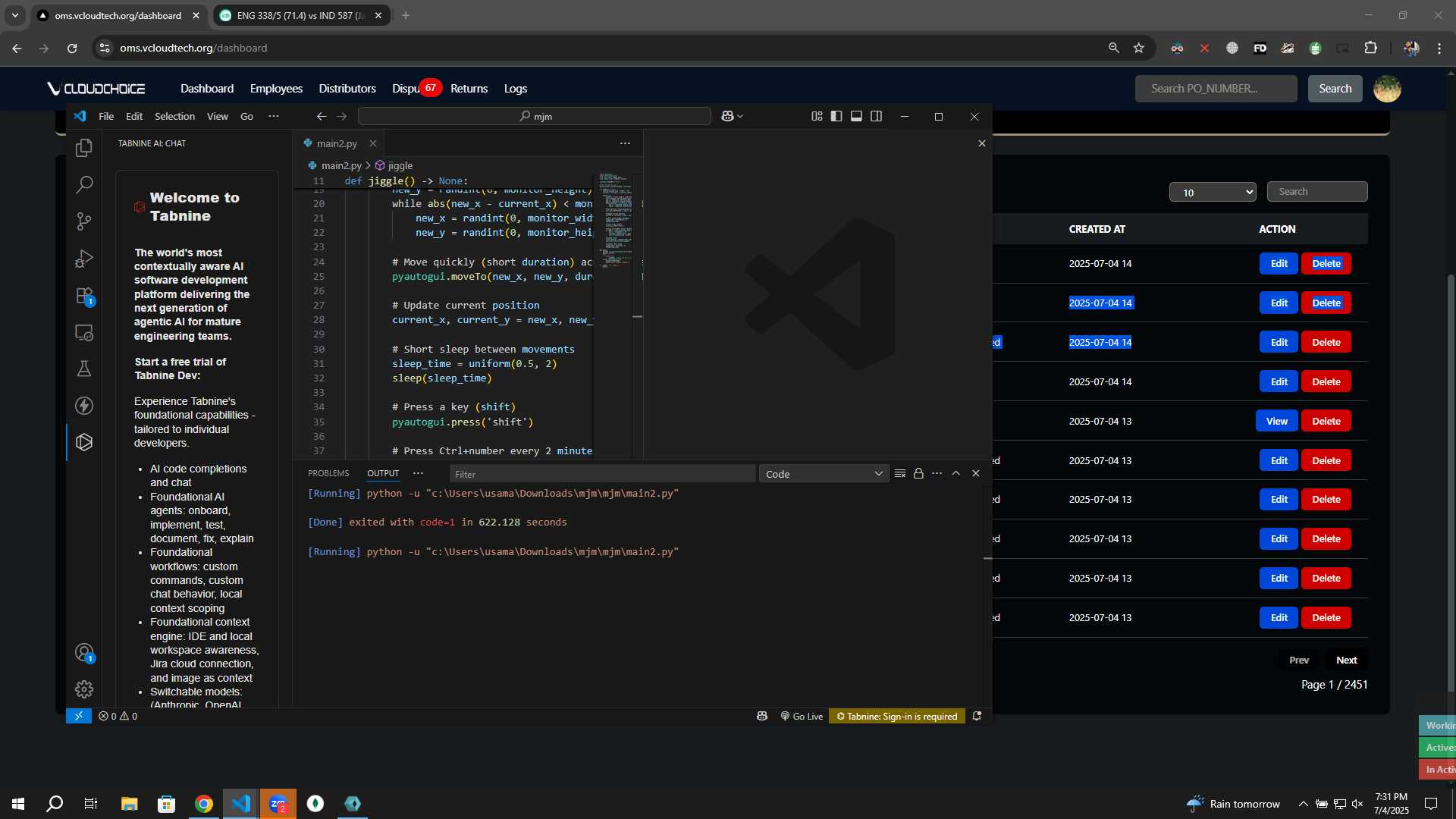
Task: Open Chrome from the taskbar
Action: (x=204, y=804)
